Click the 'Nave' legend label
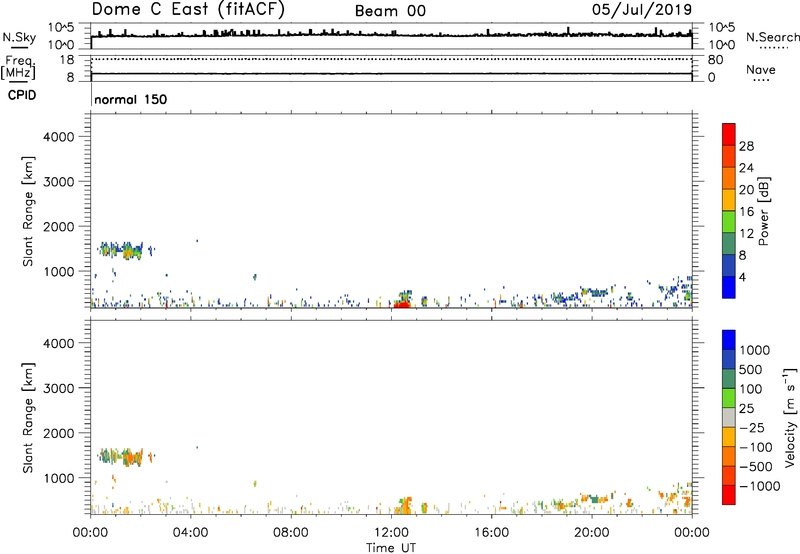Viewport: 800px width, 554px height. [761, 69]
